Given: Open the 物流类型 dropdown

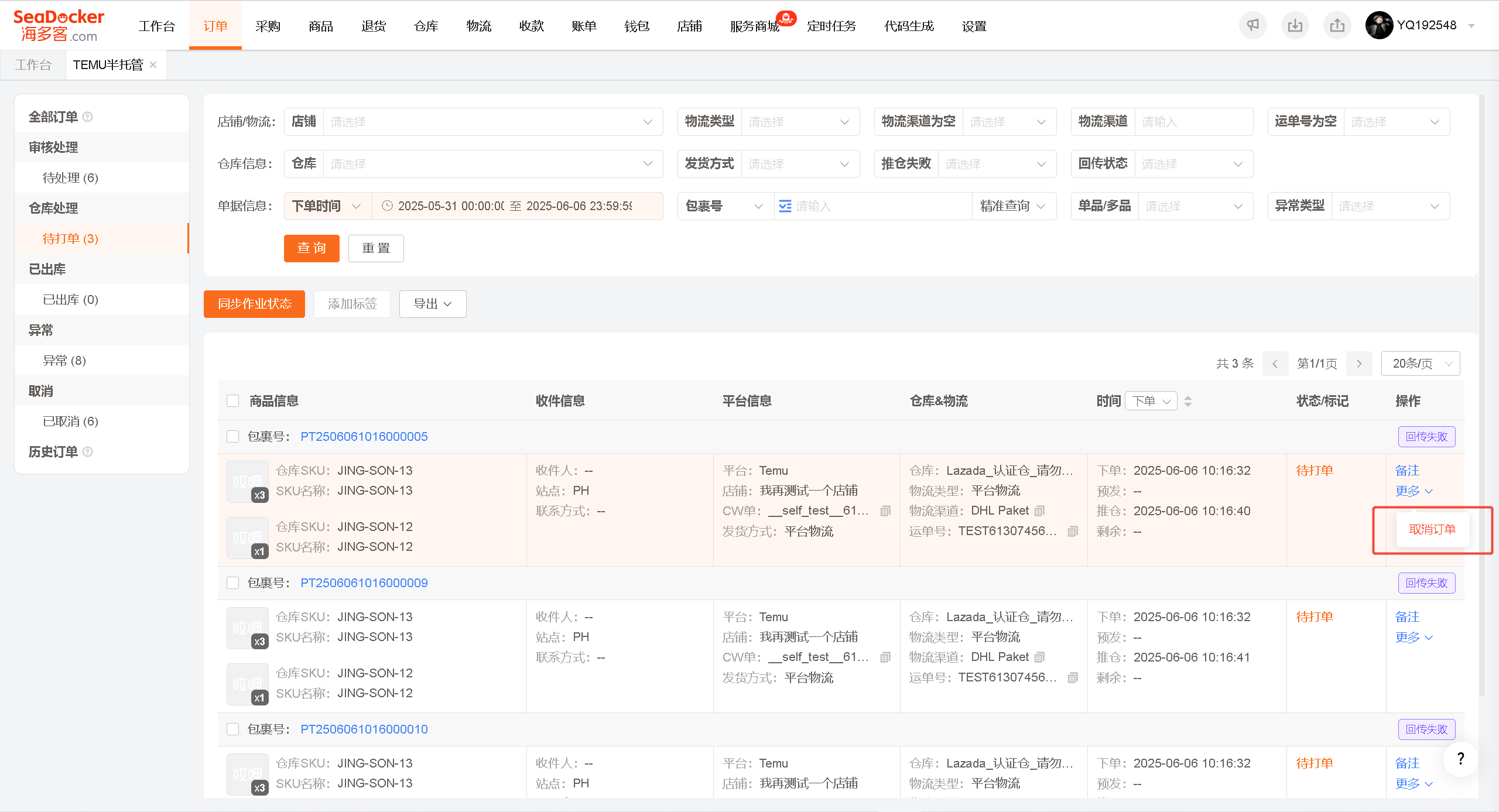Looking at the screenshot, I should click(x=800, y=122).
